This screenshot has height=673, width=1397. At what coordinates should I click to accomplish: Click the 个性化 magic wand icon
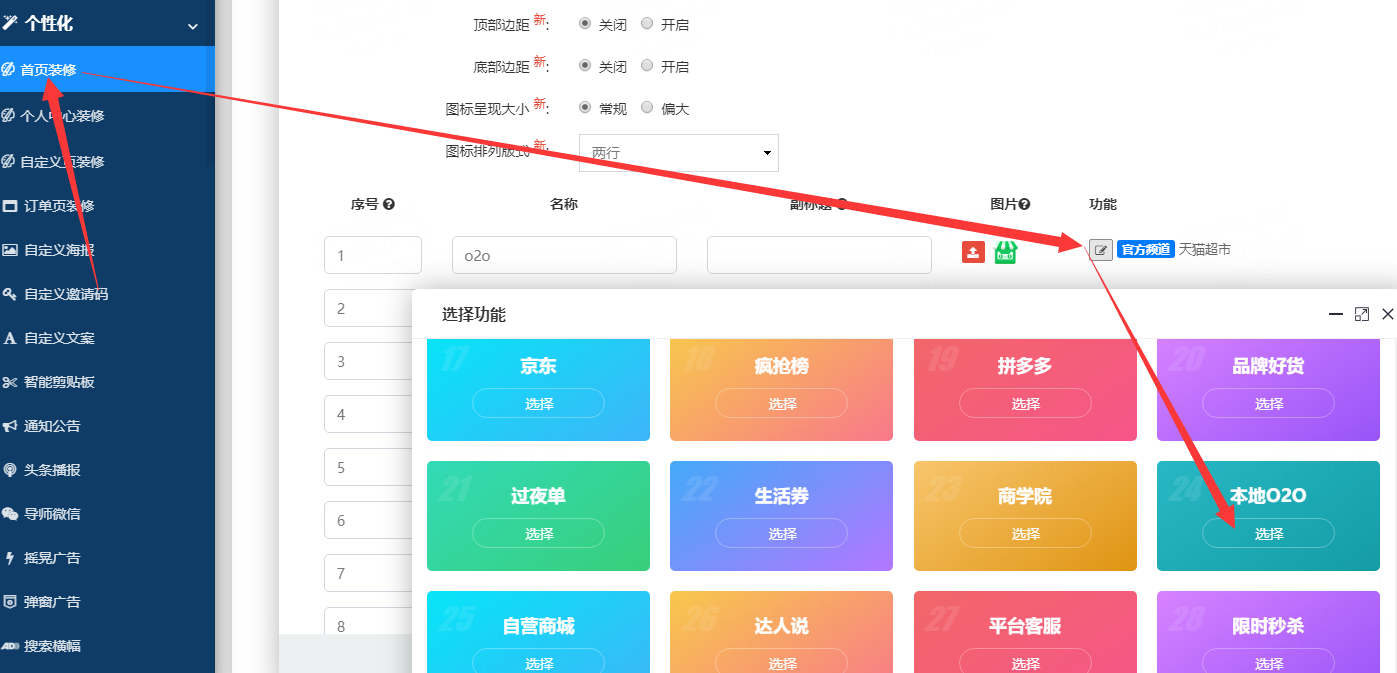coord(10,23)
